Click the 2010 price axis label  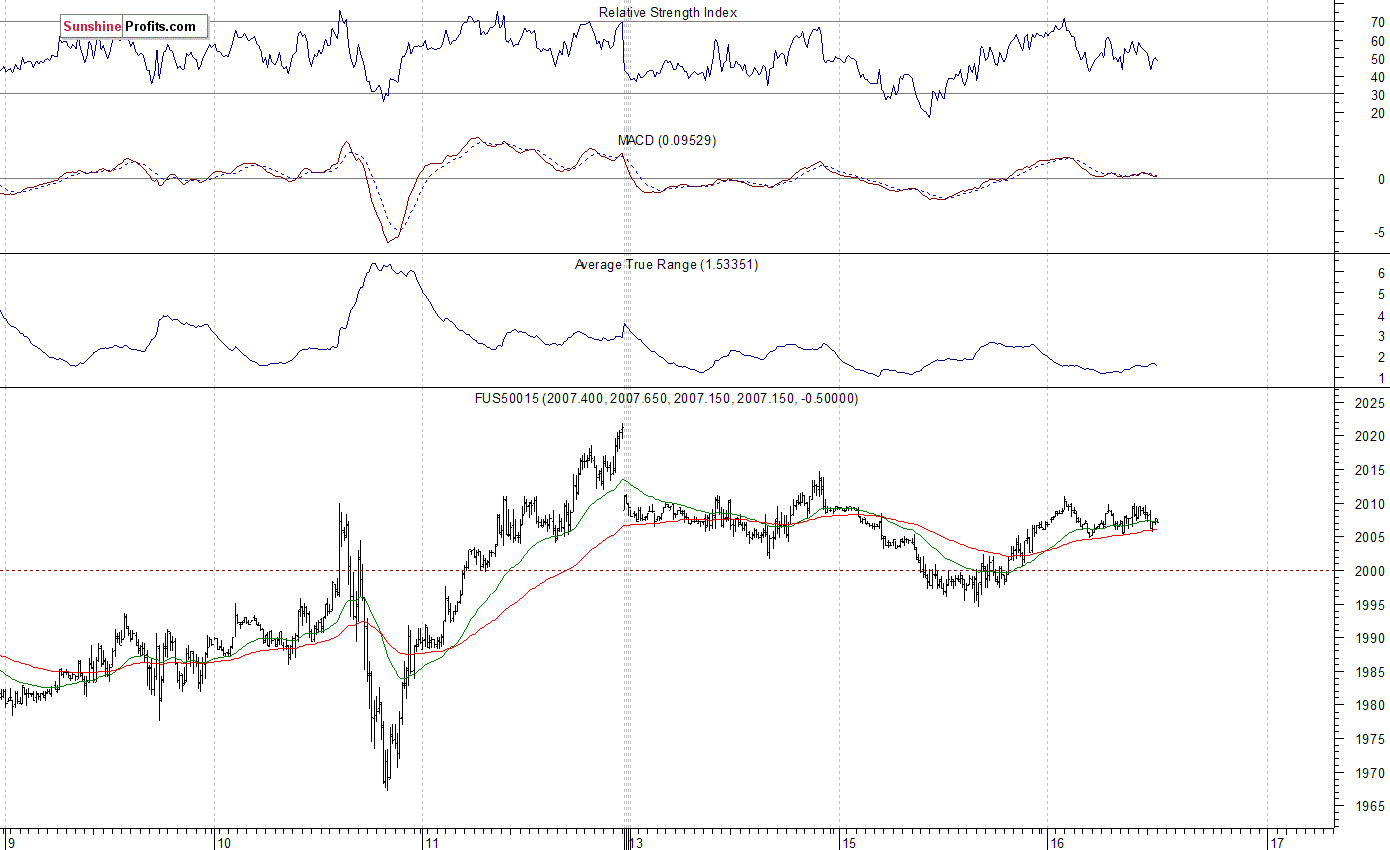[x=1369, y=504]
